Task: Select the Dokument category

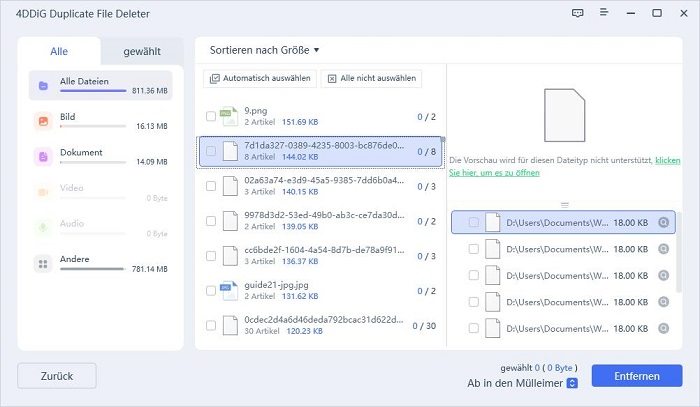Action: [x=100, y=157]
